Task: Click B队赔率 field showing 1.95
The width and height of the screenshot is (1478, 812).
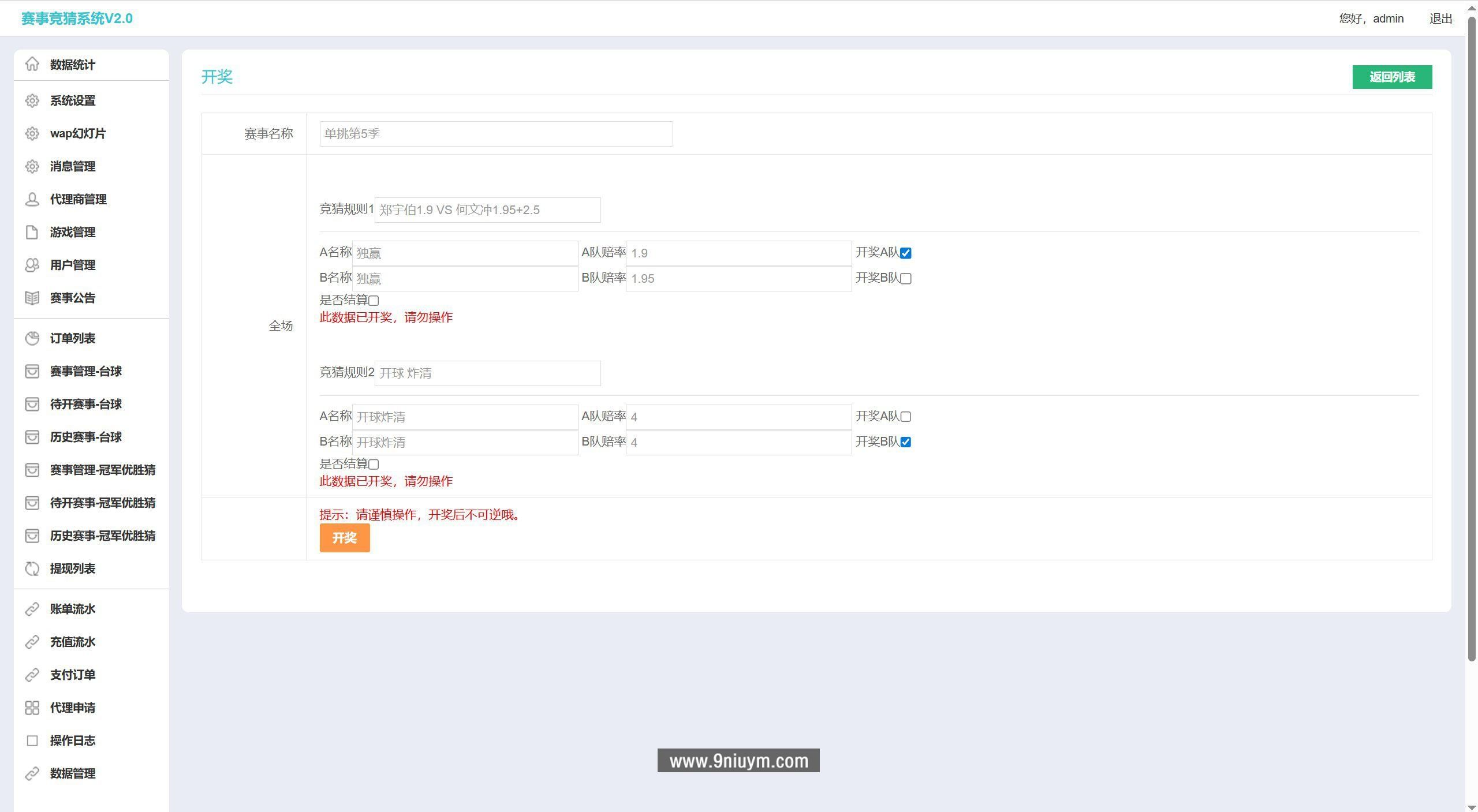Action: pyautogui.click(x=738, y=279)
